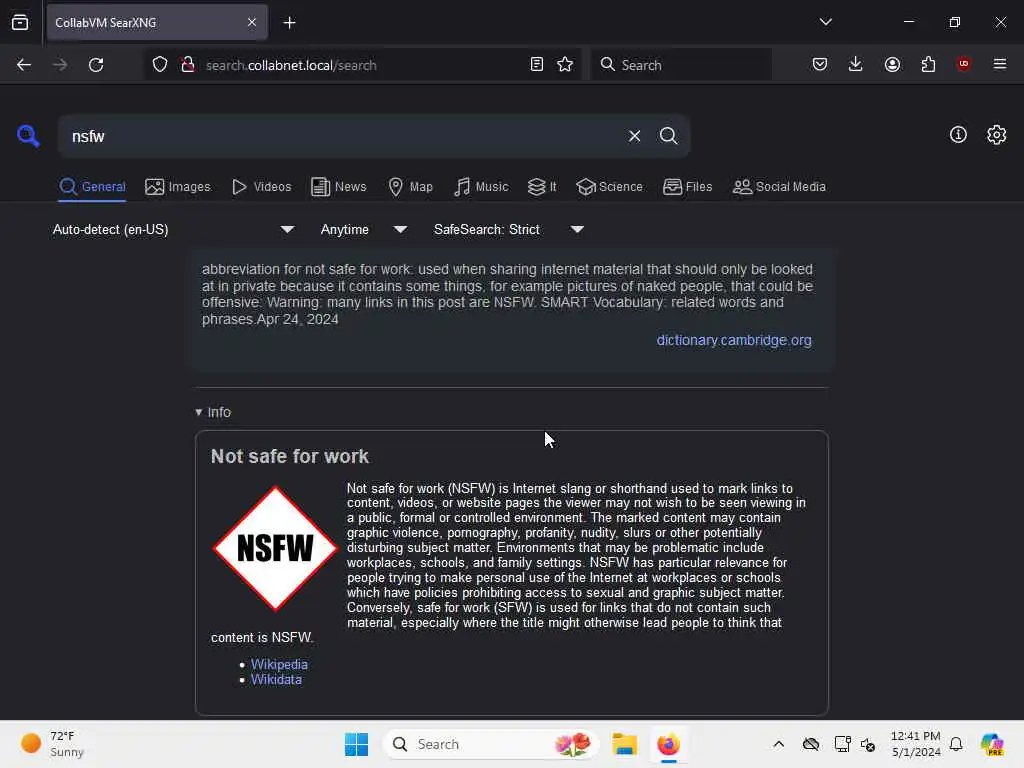This screenshot has width=1024, height=768.
Task: Switch to the Videos tab
Action: coord(261,187)
